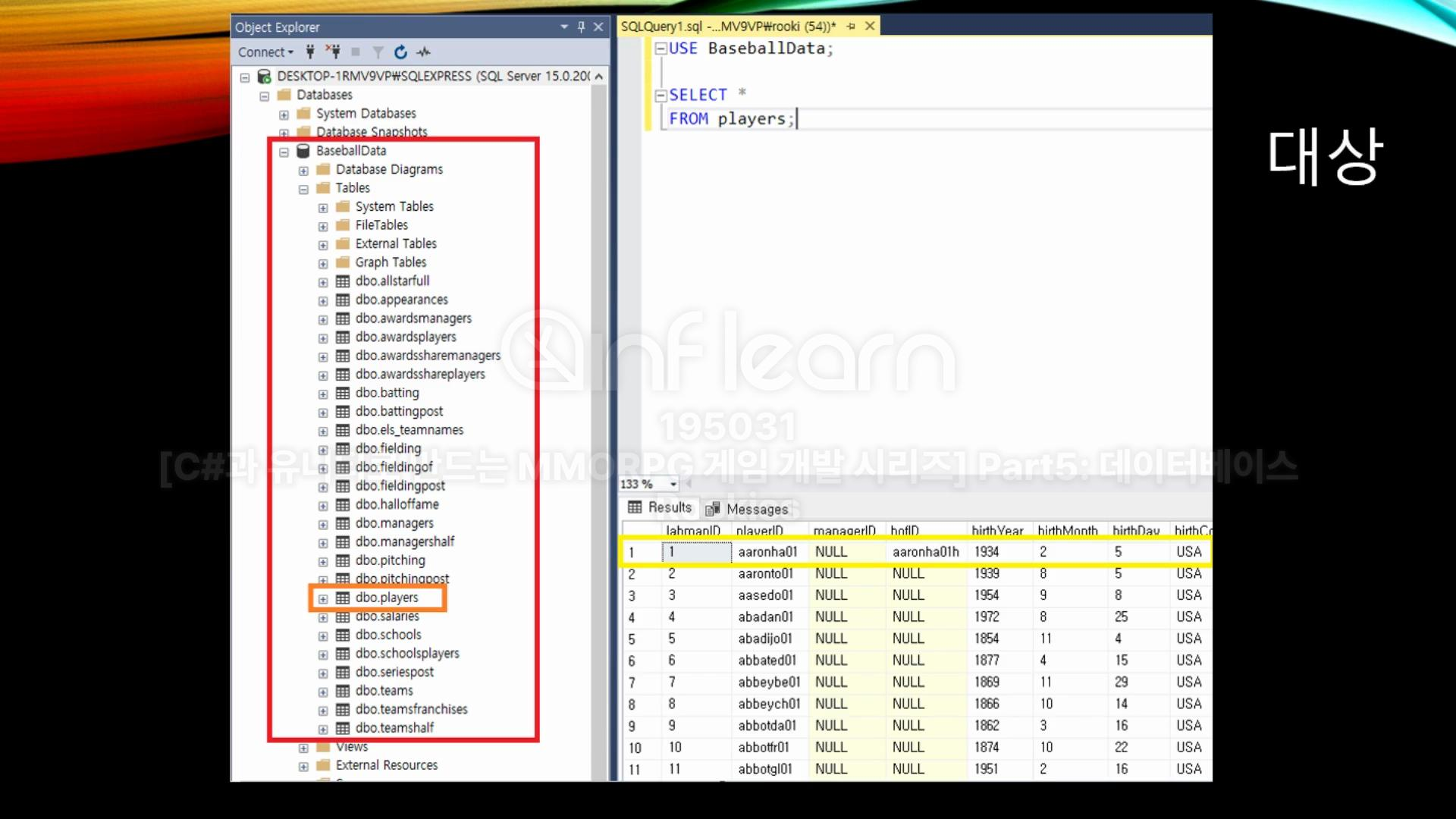Expand the dbo.players table node

point(323,598)
